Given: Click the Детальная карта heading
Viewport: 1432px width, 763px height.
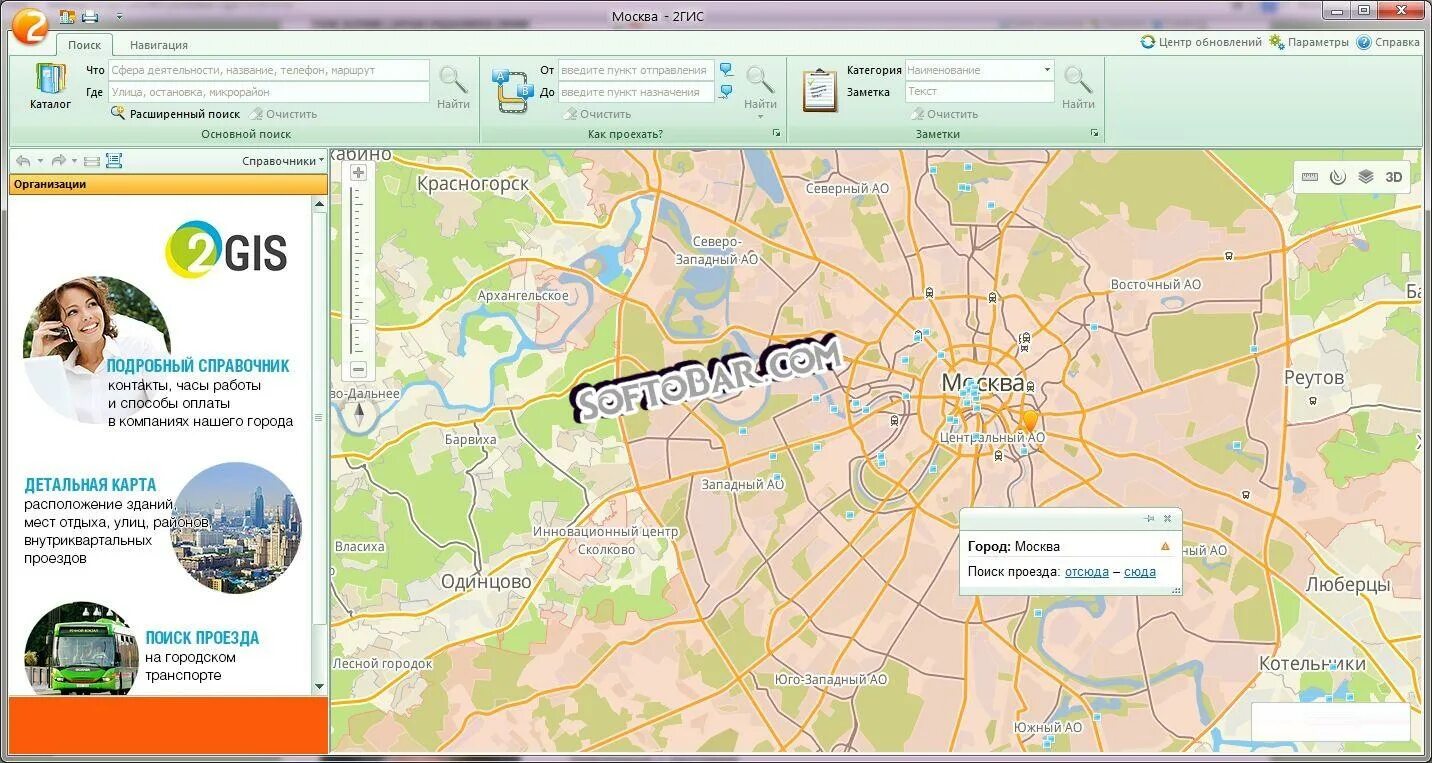Looking at the screenshot, I should tap(90, 485).
